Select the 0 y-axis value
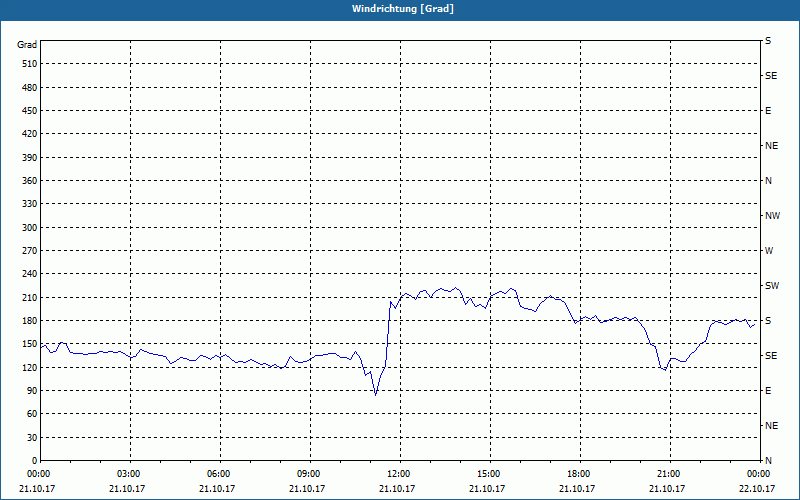The height and width of the screenshot is (500, 800). 35,461
